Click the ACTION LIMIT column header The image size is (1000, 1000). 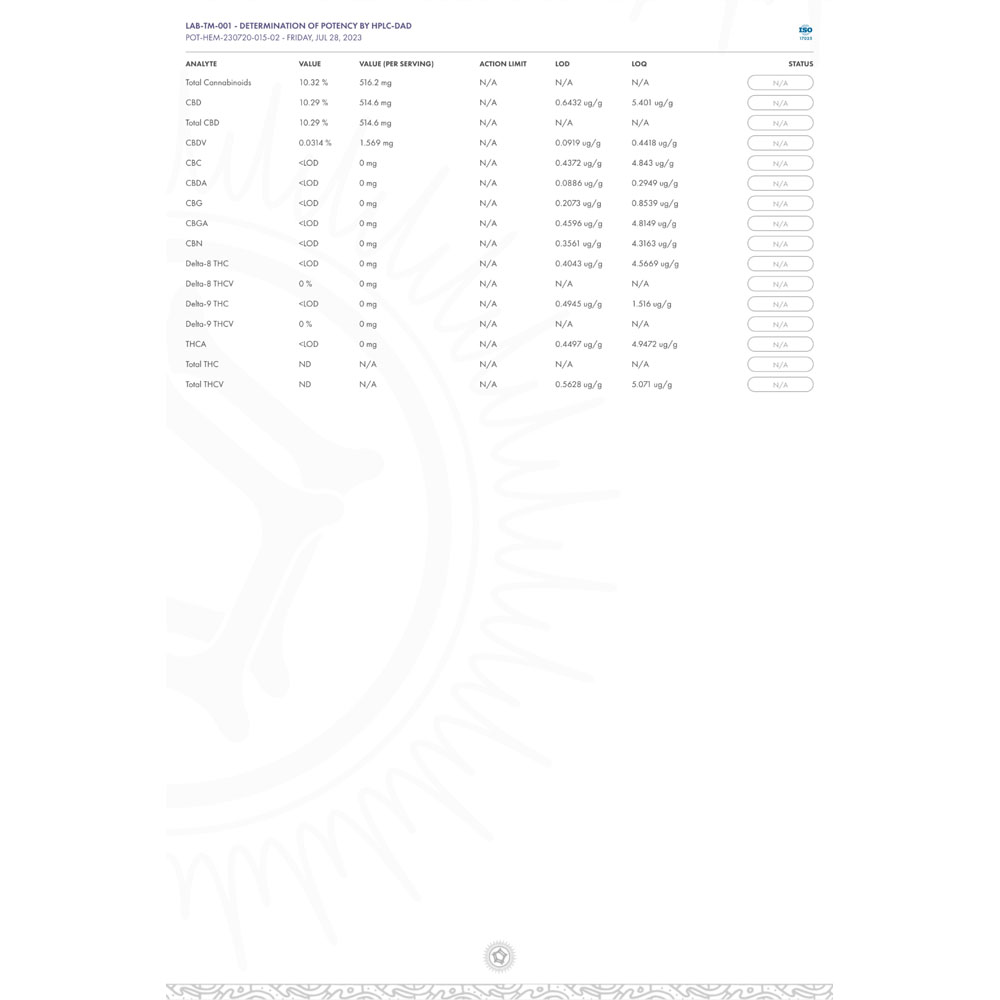[503, 64]
